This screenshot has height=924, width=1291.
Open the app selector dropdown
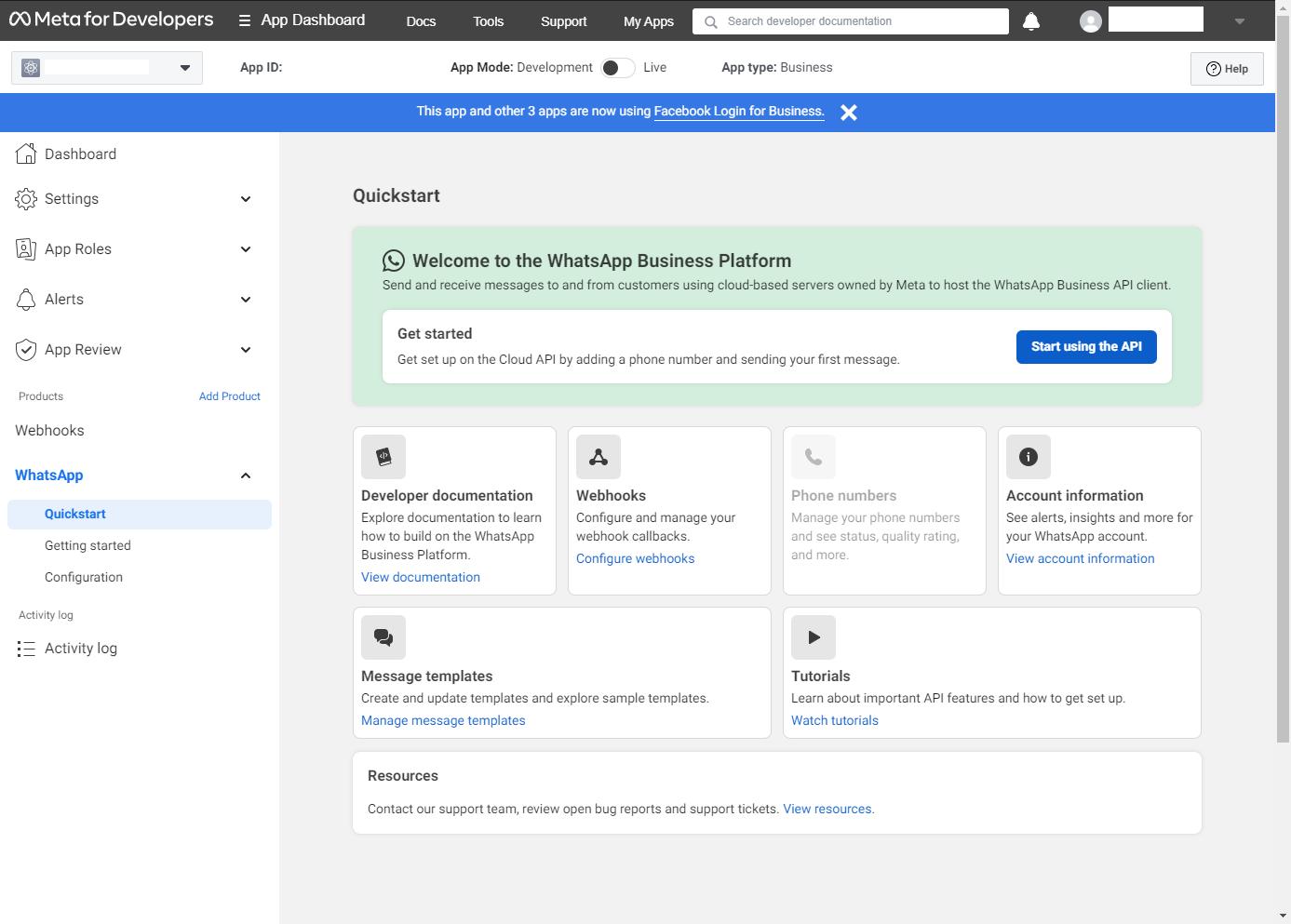[x=107, y=68]
